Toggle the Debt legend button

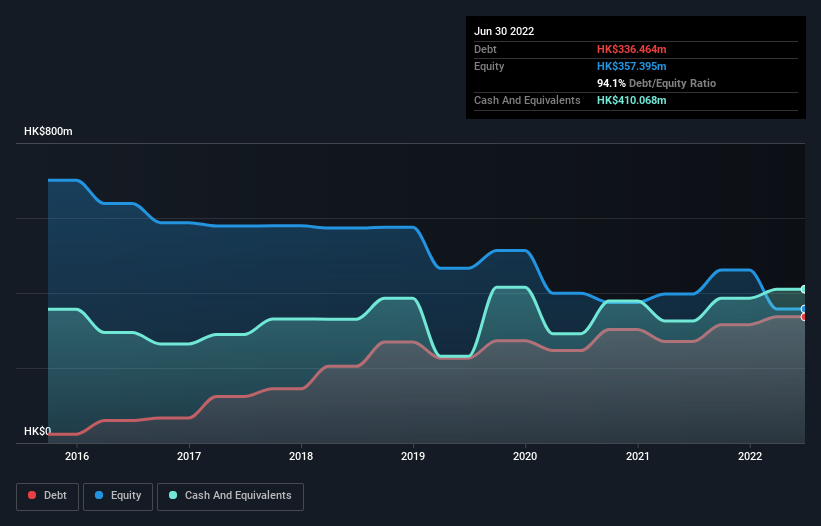click(x=47, y=496)
